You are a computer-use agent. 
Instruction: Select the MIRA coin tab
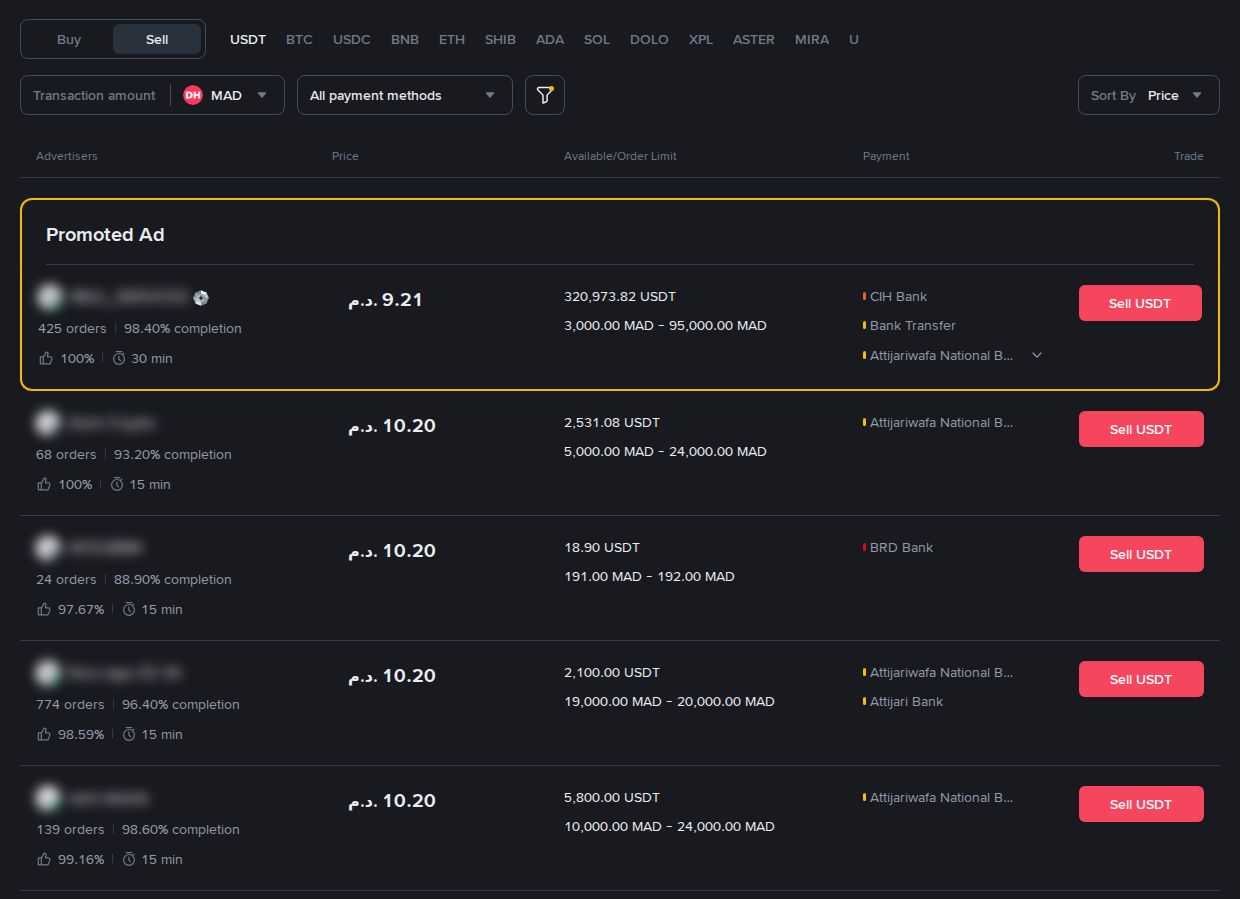812,40
